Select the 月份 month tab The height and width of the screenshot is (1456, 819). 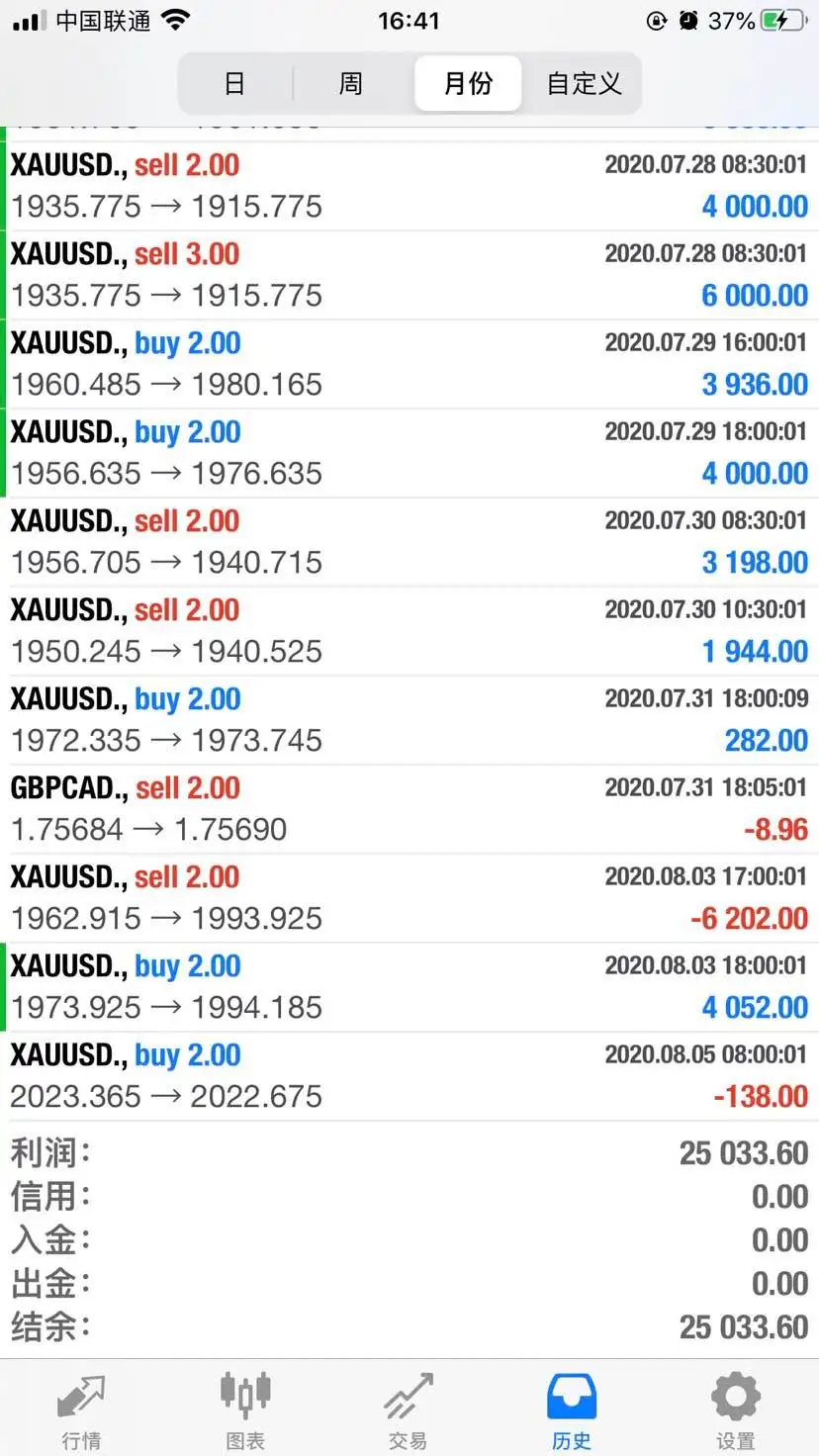468,83
